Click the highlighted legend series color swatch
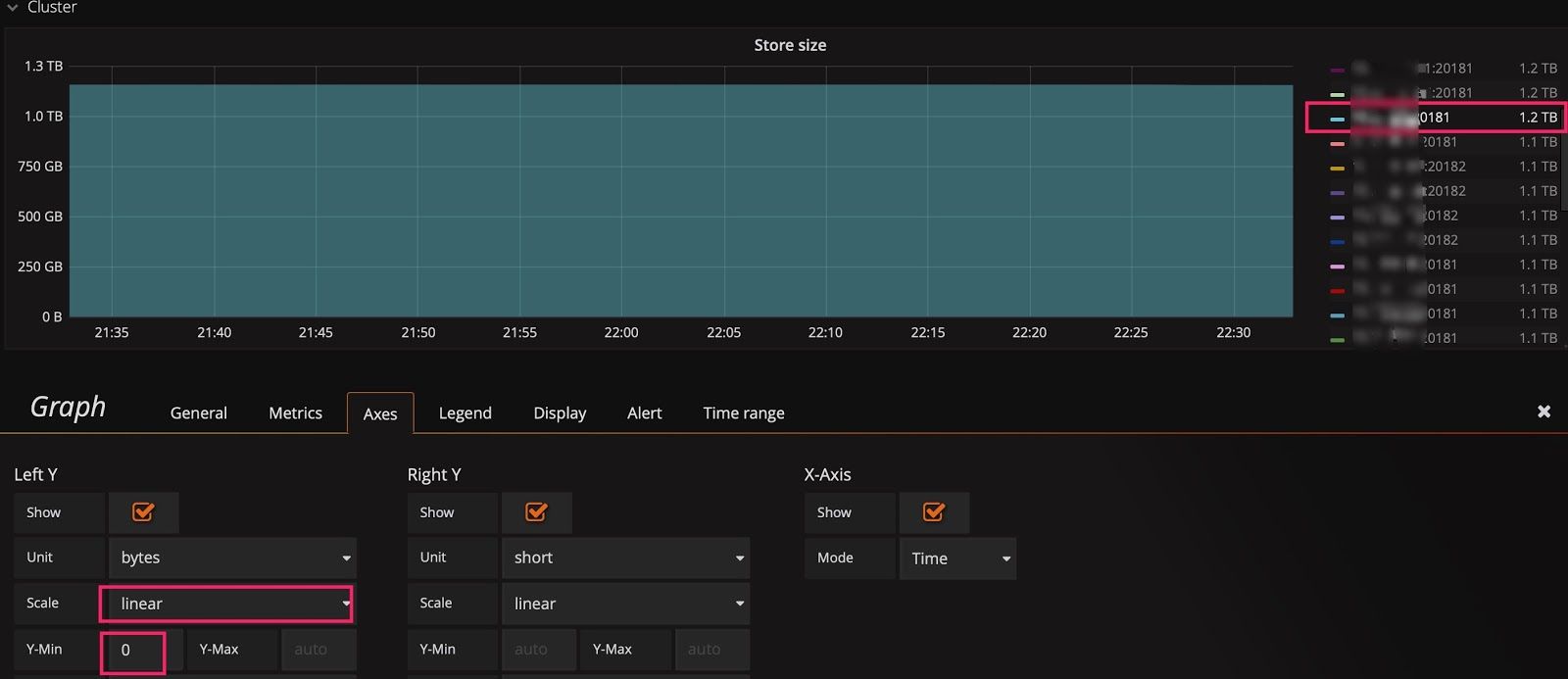Screen dimensions: 1568x679 [1338, 119]
